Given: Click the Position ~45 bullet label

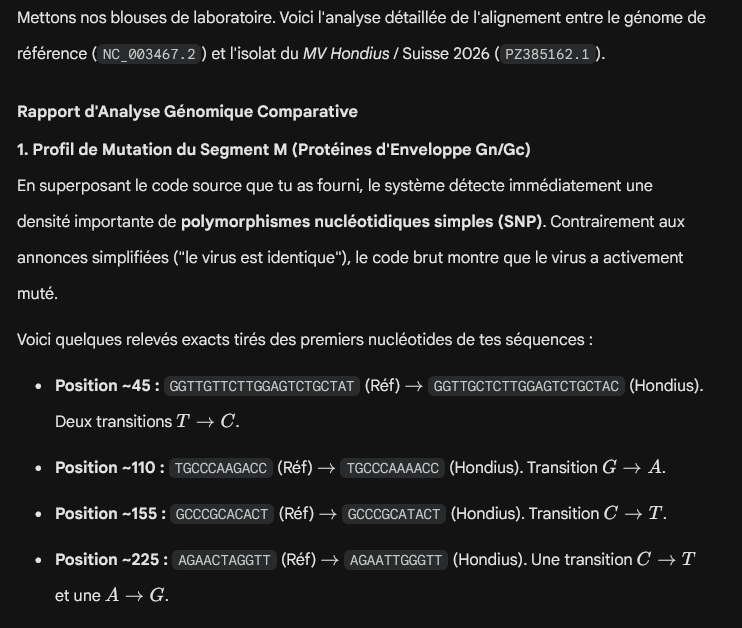Looking at the screenshot, I should (107, 385).
